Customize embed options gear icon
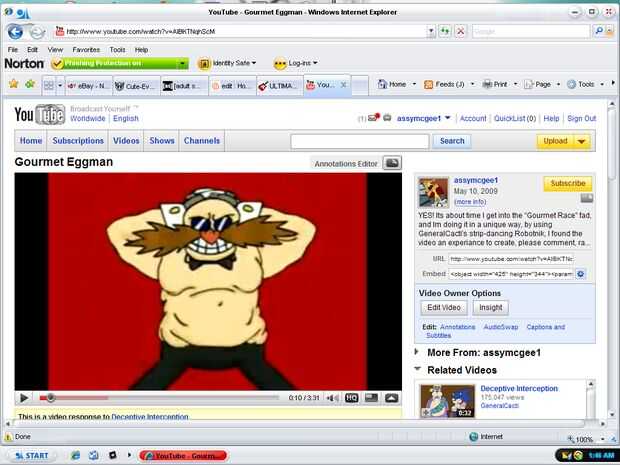 point(580,274)
